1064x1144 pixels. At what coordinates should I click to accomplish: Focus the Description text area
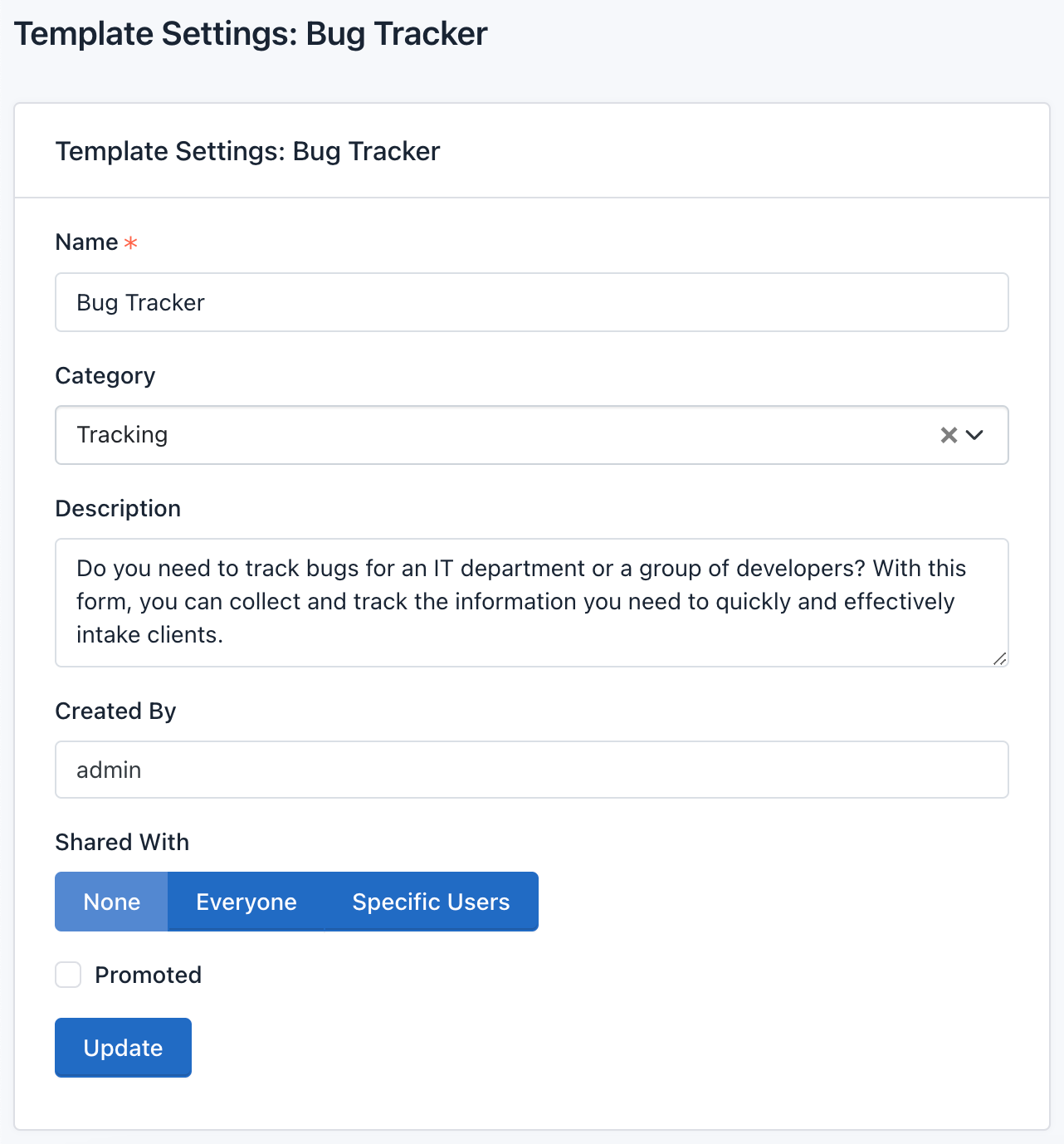(531, 602)
